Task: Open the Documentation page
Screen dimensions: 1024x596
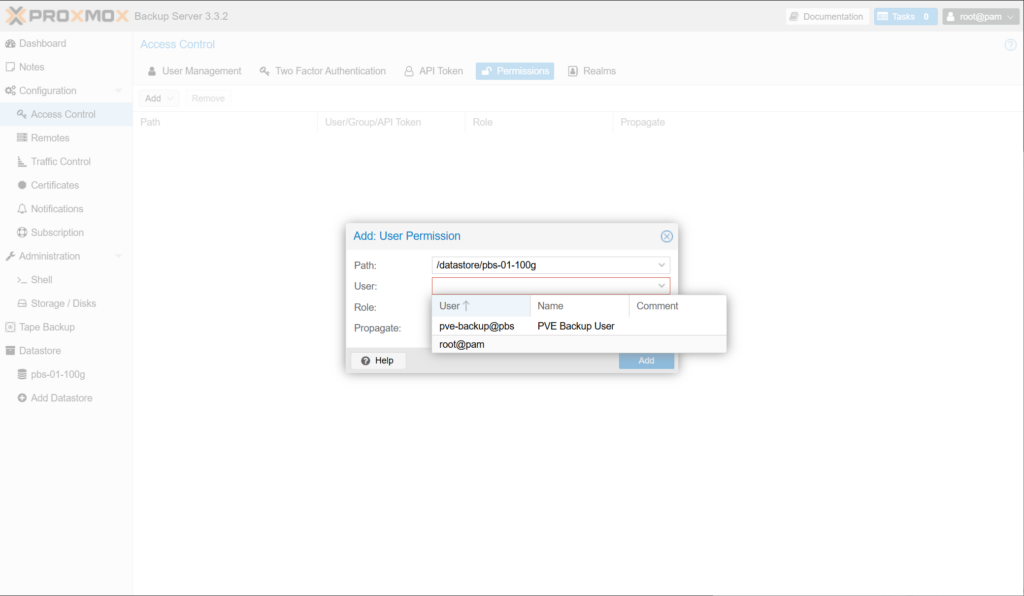Action: pyautogui.click(x=825, y=17)
